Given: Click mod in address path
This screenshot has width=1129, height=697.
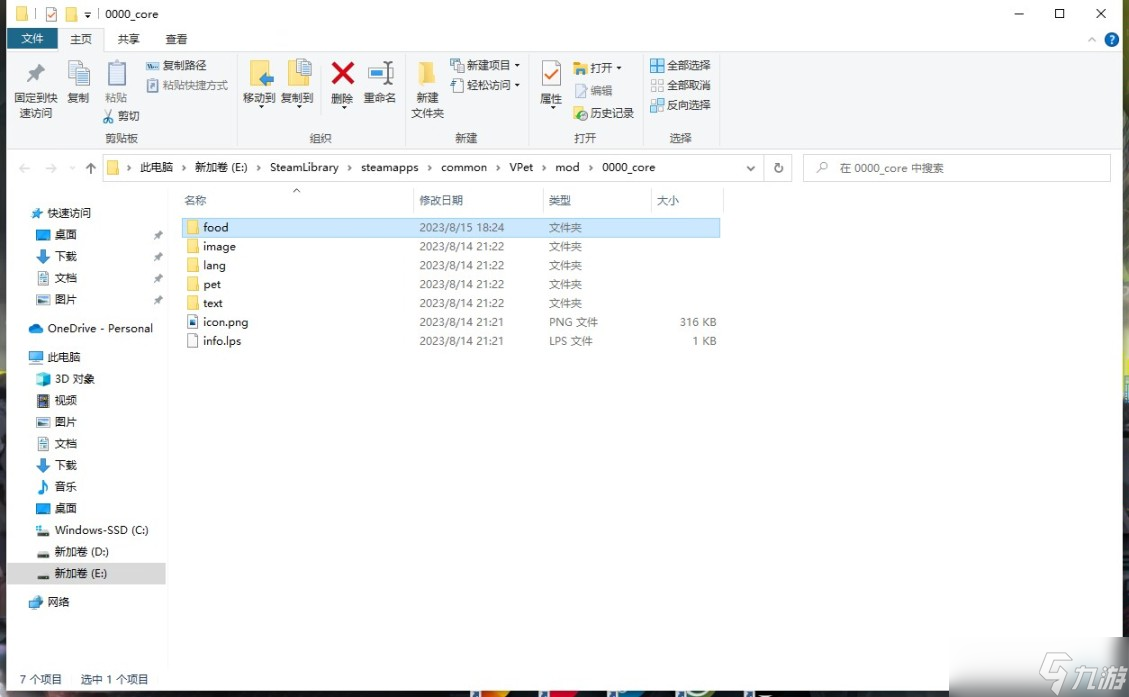Looking at the screenshot, I should 567,167.
